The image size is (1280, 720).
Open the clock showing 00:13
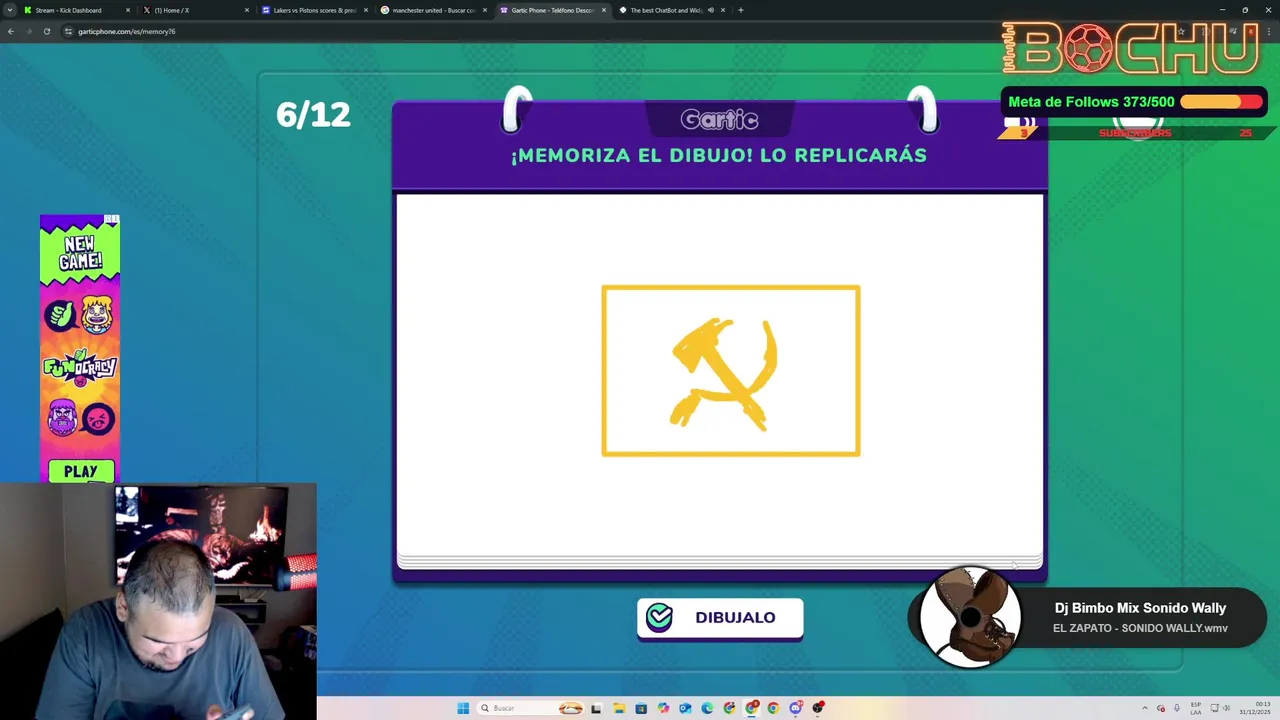(x=1255, y=708)
